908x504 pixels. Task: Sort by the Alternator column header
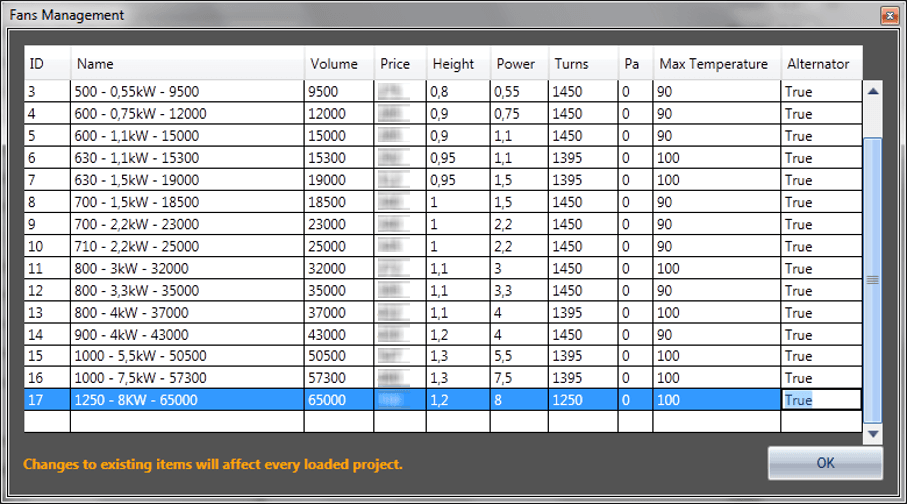click(x=822, y=63)
